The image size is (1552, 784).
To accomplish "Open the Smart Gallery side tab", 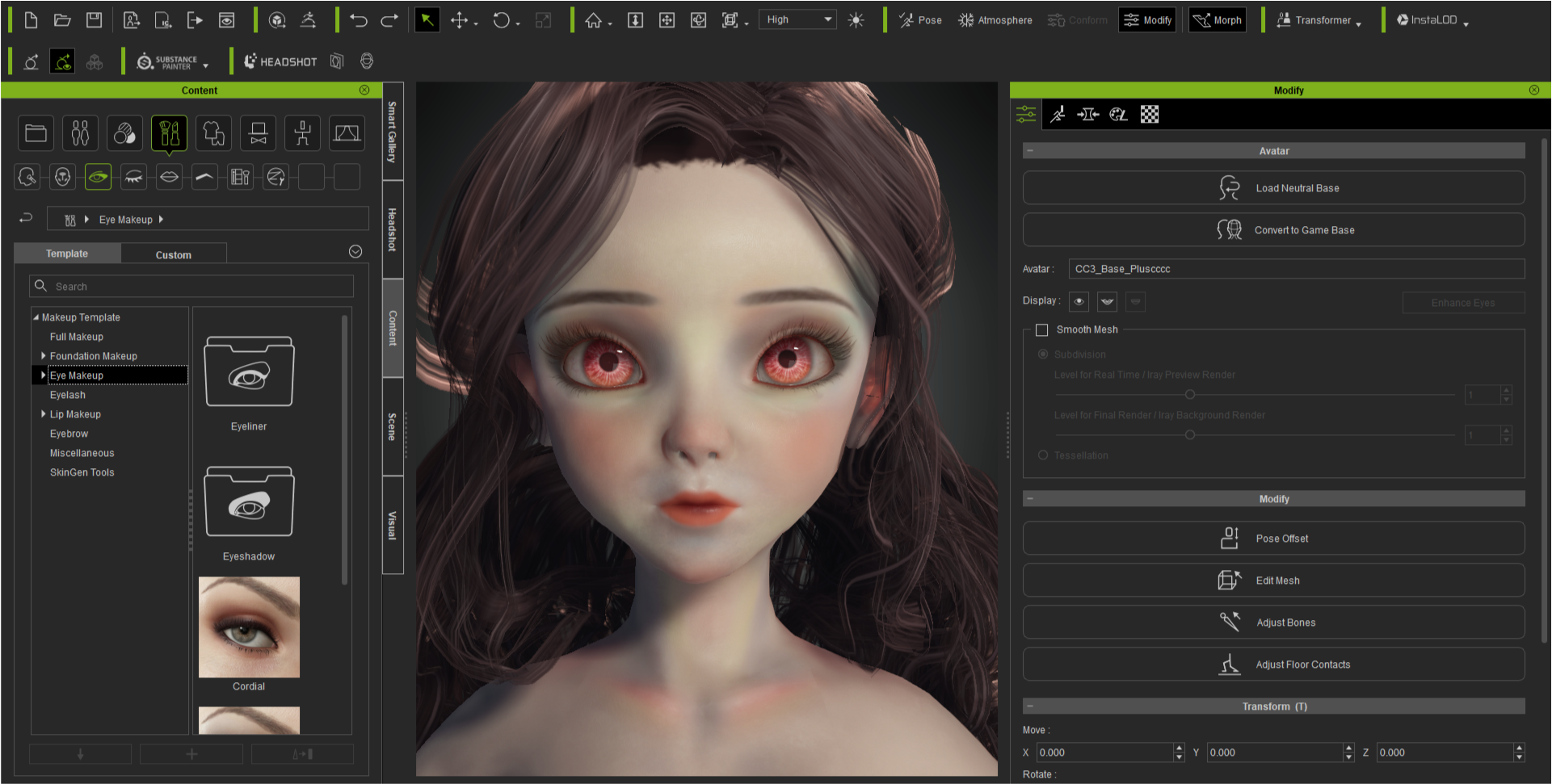I will 393,132.
